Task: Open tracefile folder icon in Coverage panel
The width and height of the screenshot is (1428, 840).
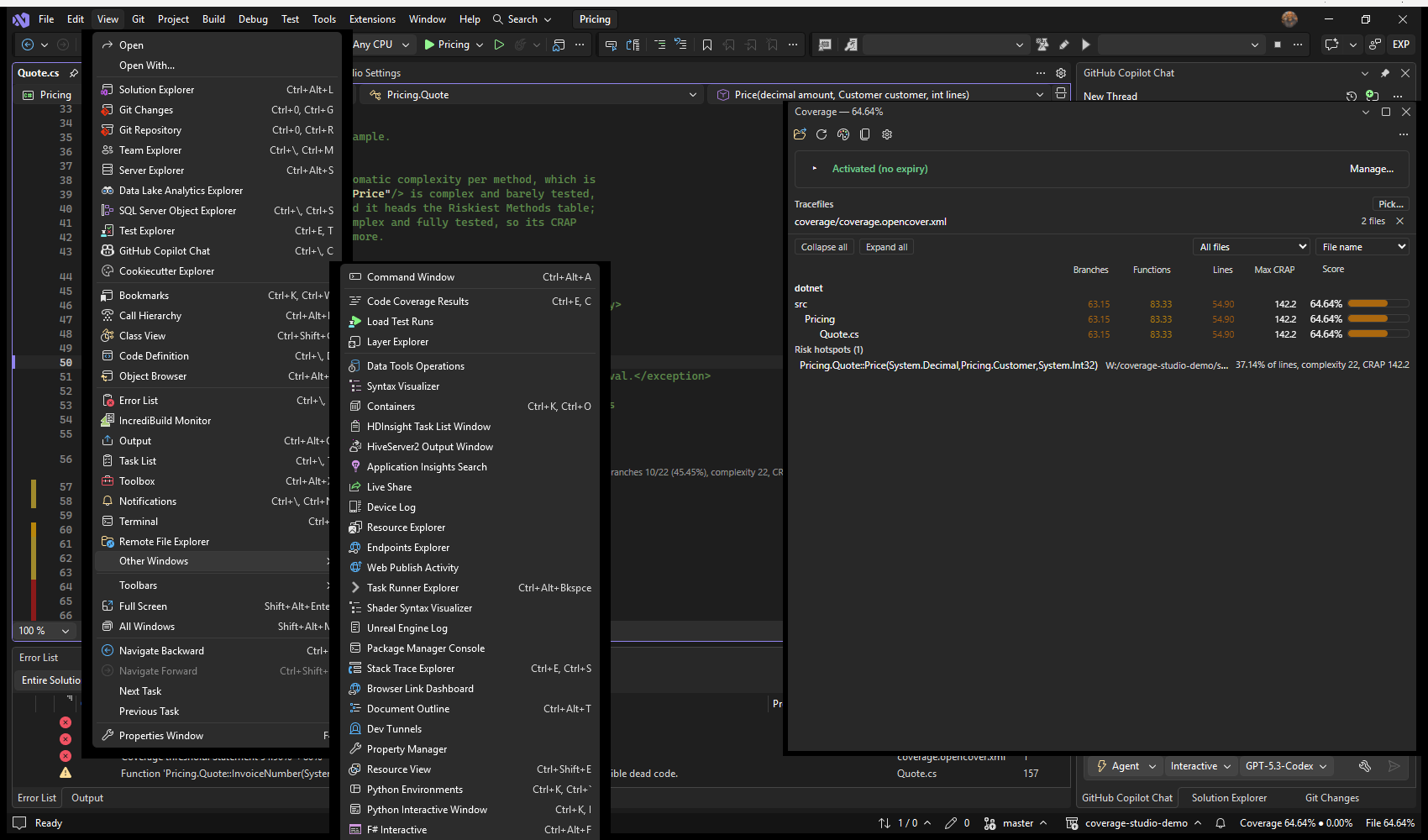Action: [x=800, y=134]
